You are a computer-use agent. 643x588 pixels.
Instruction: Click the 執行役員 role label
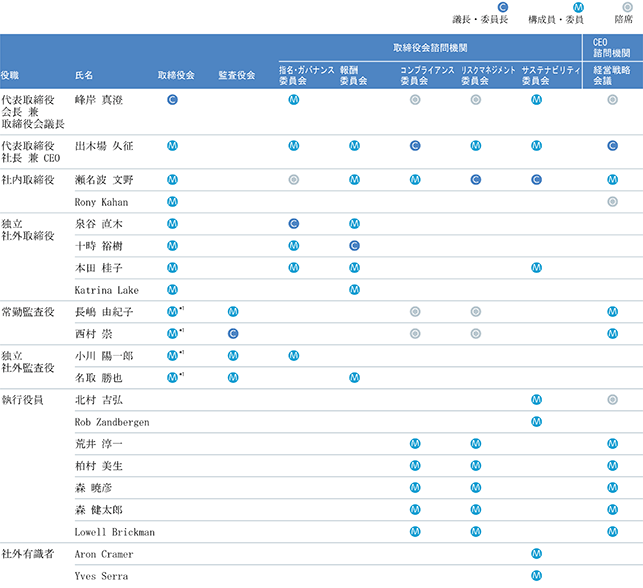coord(23,400)
